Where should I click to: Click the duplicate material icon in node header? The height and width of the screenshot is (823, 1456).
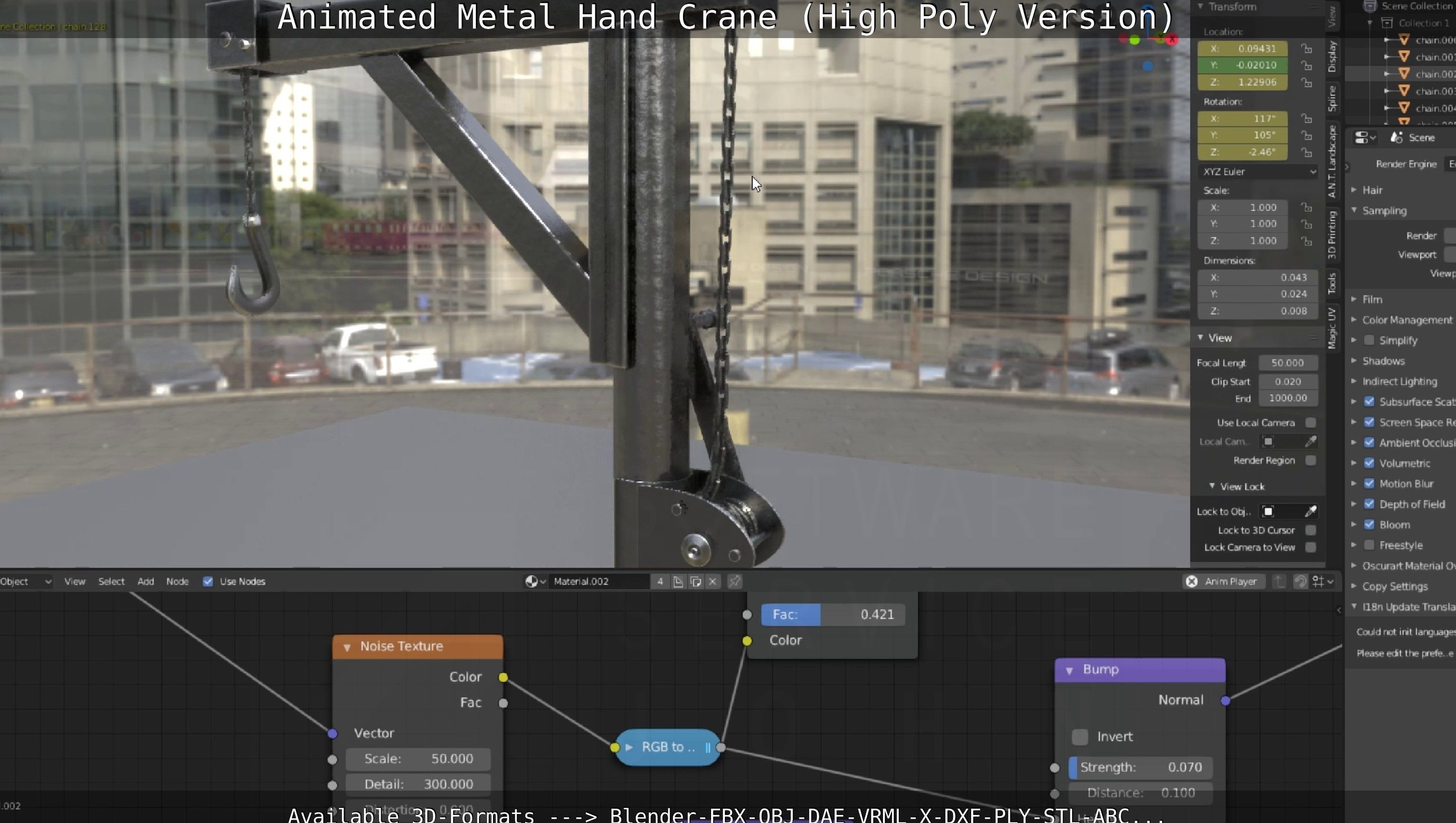696,582
